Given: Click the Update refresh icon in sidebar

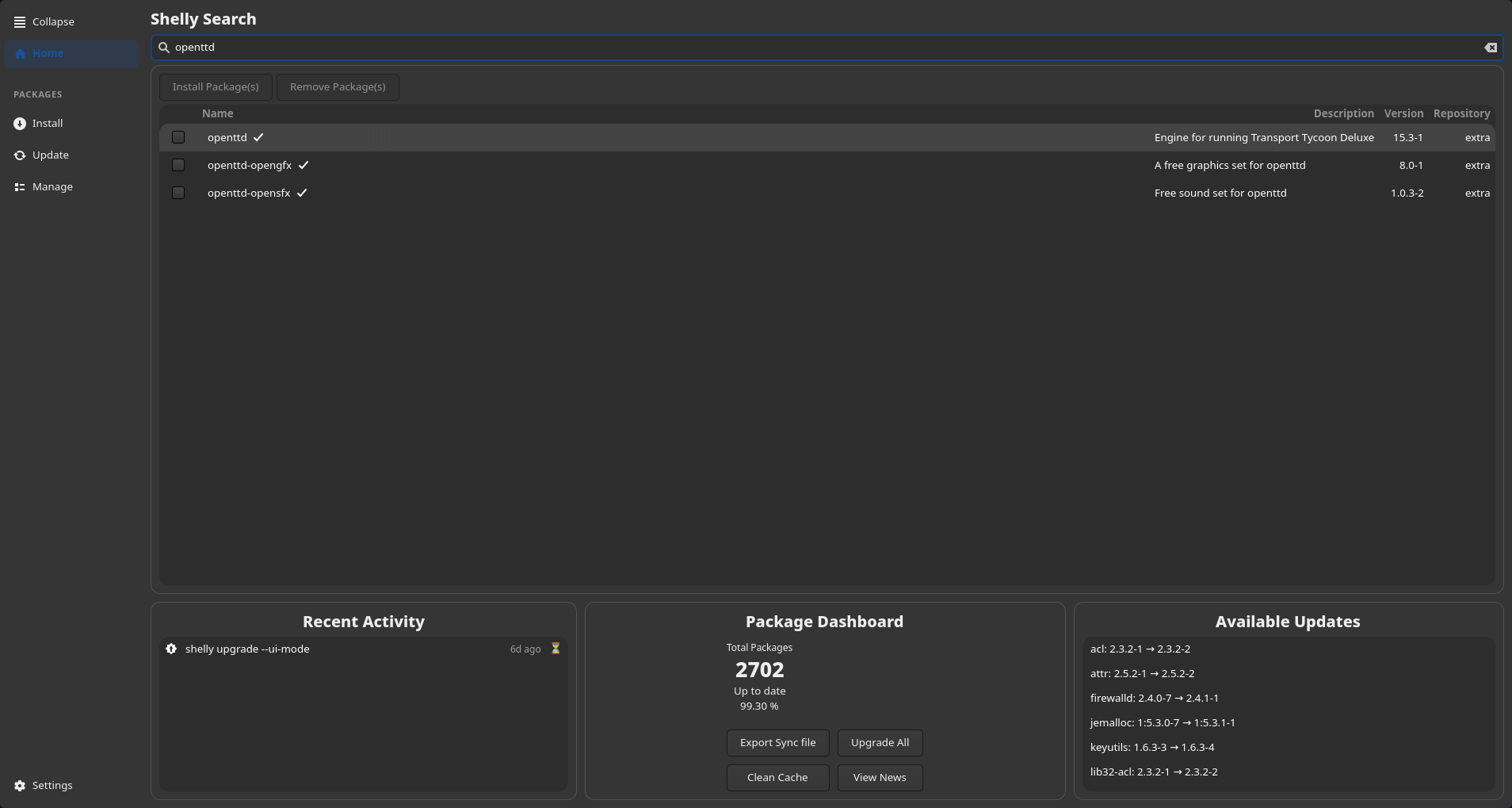Looking at the screenshot, I should (x=20, y=155).
